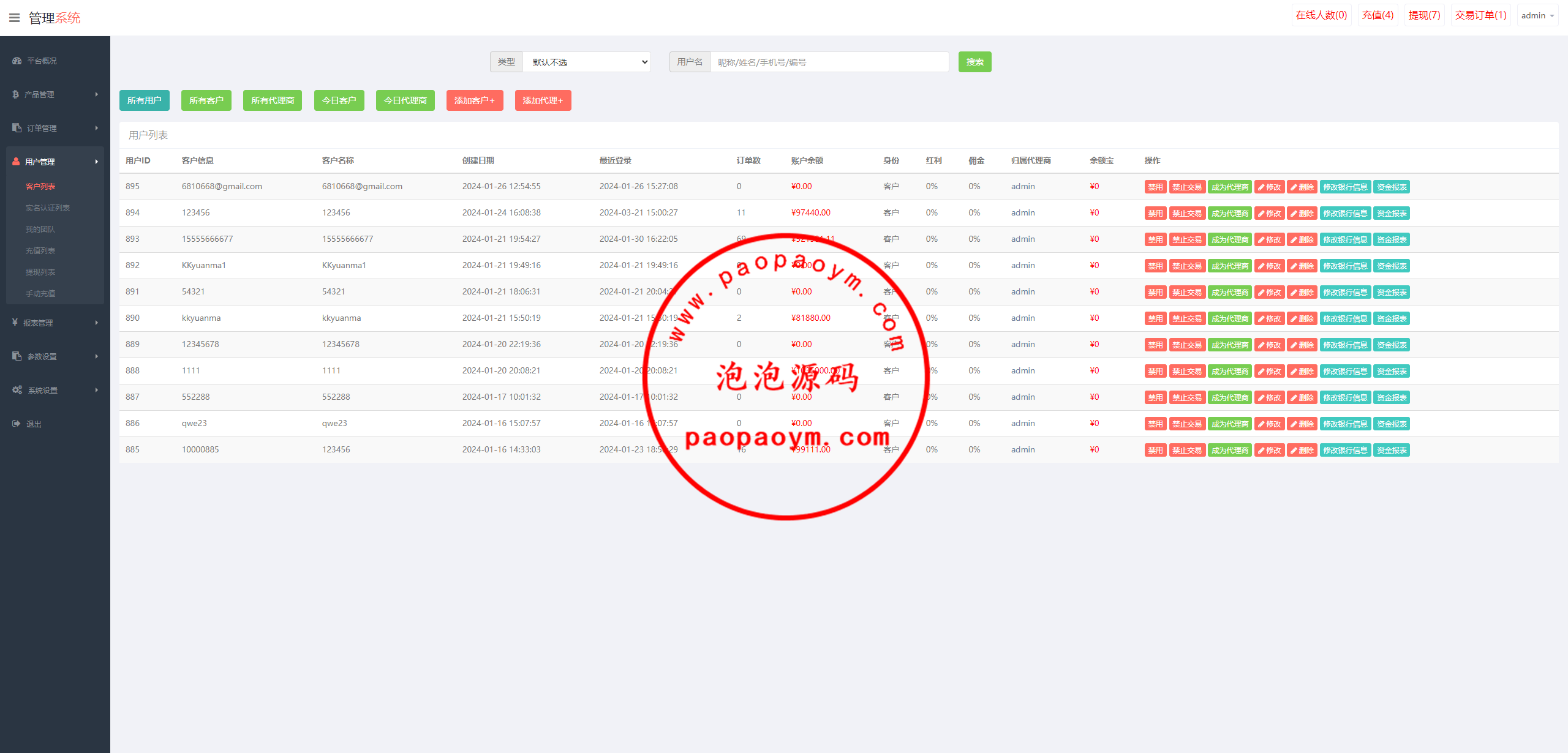Open 客户列表 in the sidebar
The height and width of the screenshot is (753, 1568).
click(x=40, y=186)
